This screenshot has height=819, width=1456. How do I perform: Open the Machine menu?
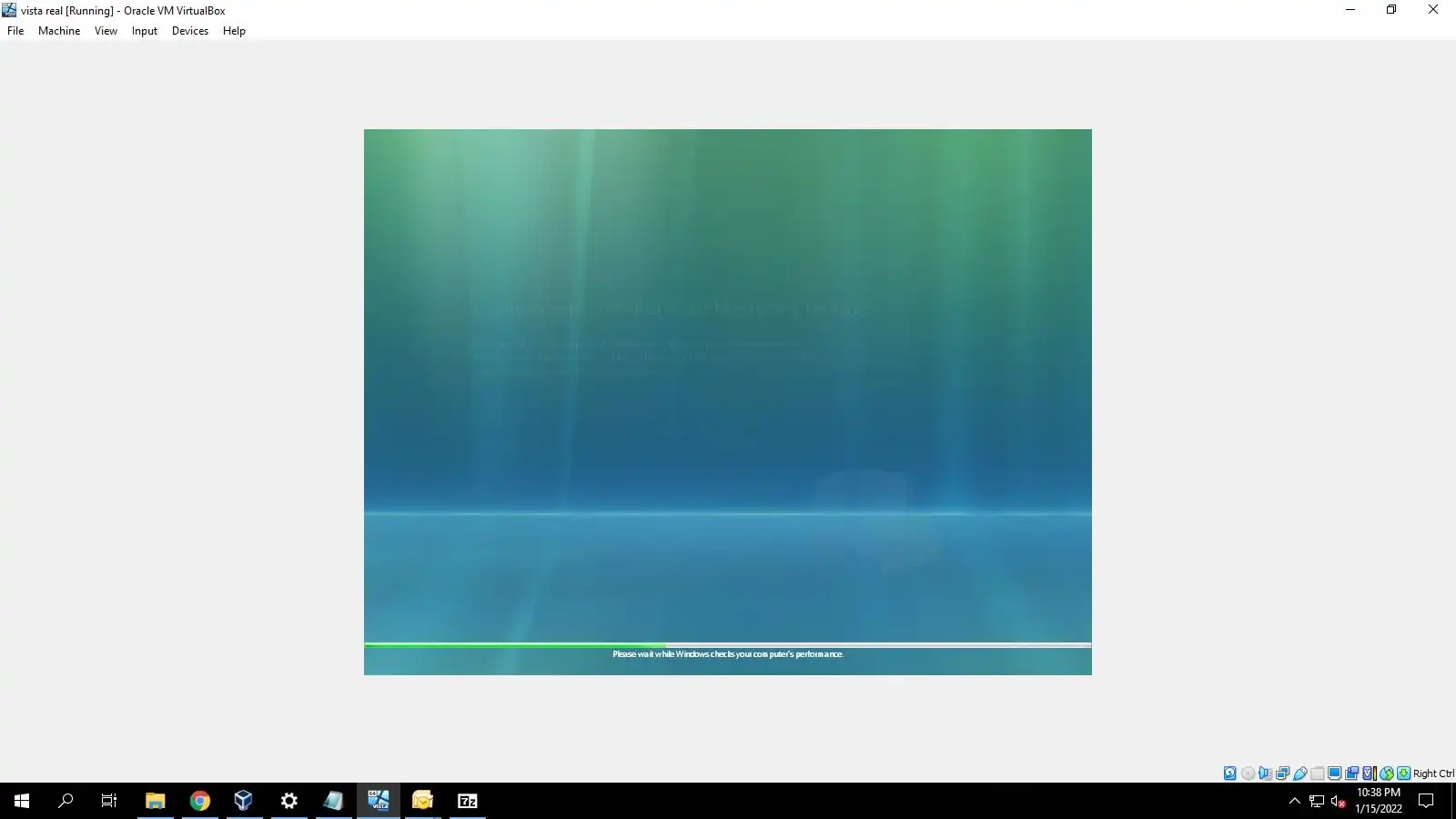point(59,31)
